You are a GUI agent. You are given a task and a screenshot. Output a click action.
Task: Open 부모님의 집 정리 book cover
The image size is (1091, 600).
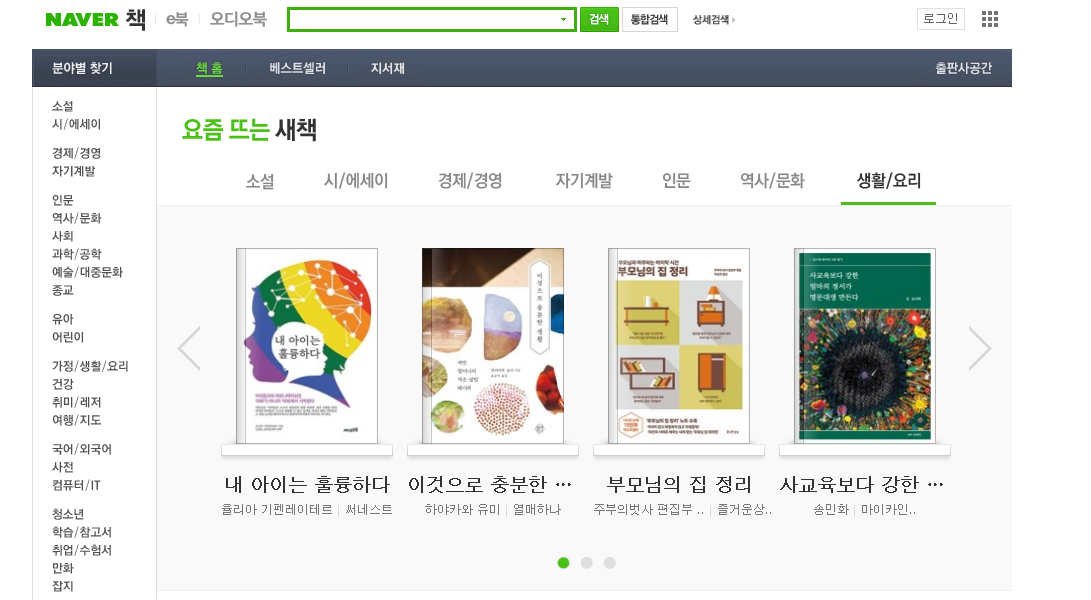click(679, 346)
